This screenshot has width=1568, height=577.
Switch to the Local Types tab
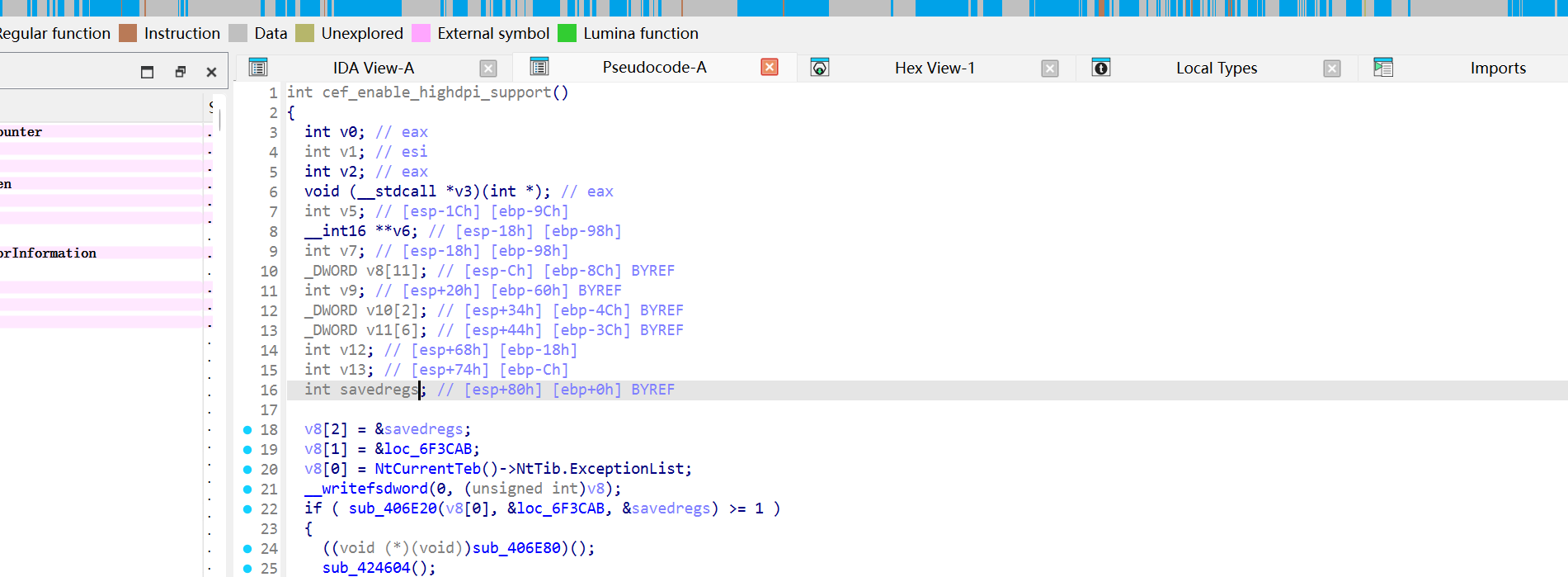(1216, 69)
